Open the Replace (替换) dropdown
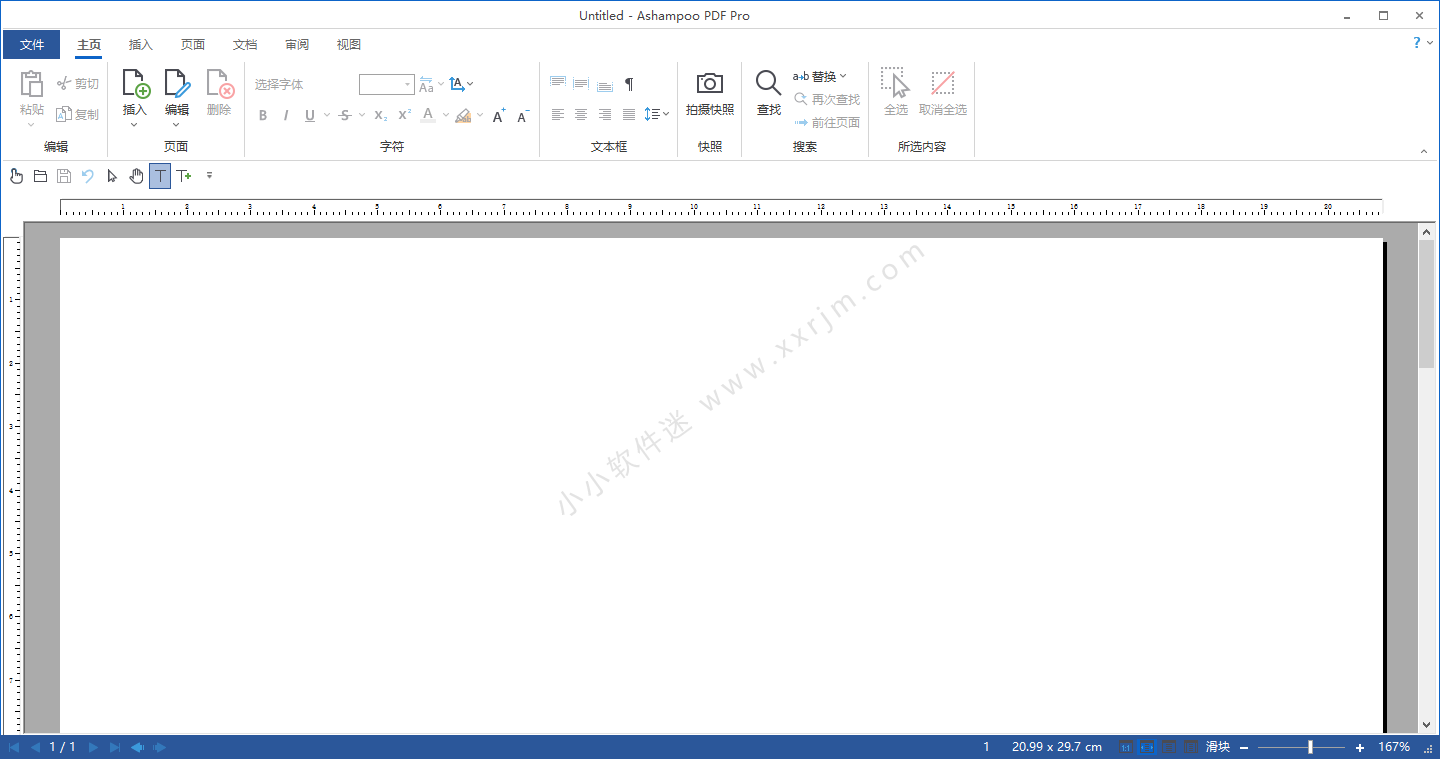The image size is (1440, 759). (820, 76)
